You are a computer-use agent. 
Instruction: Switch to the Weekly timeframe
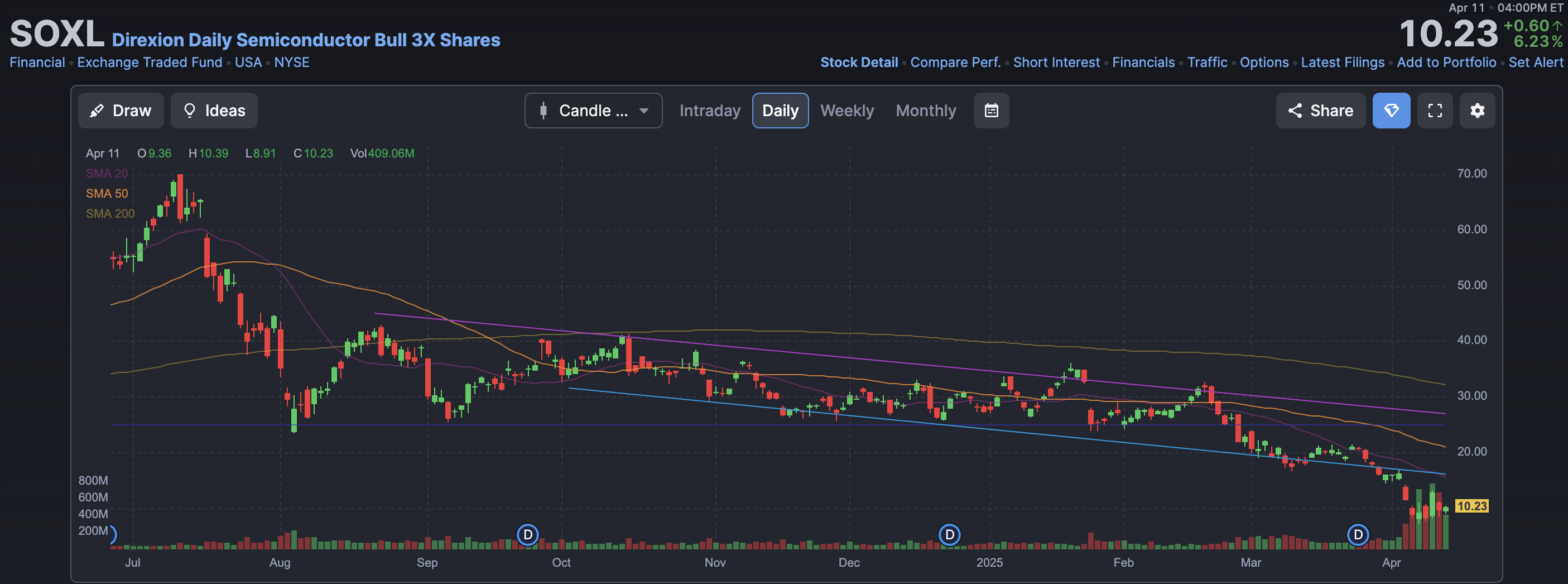[x=846, y=110]
